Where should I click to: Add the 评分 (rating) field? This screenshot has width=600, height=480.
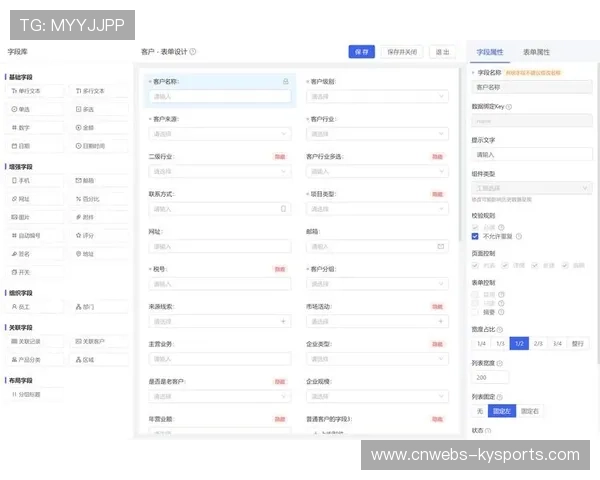(99, 235)
